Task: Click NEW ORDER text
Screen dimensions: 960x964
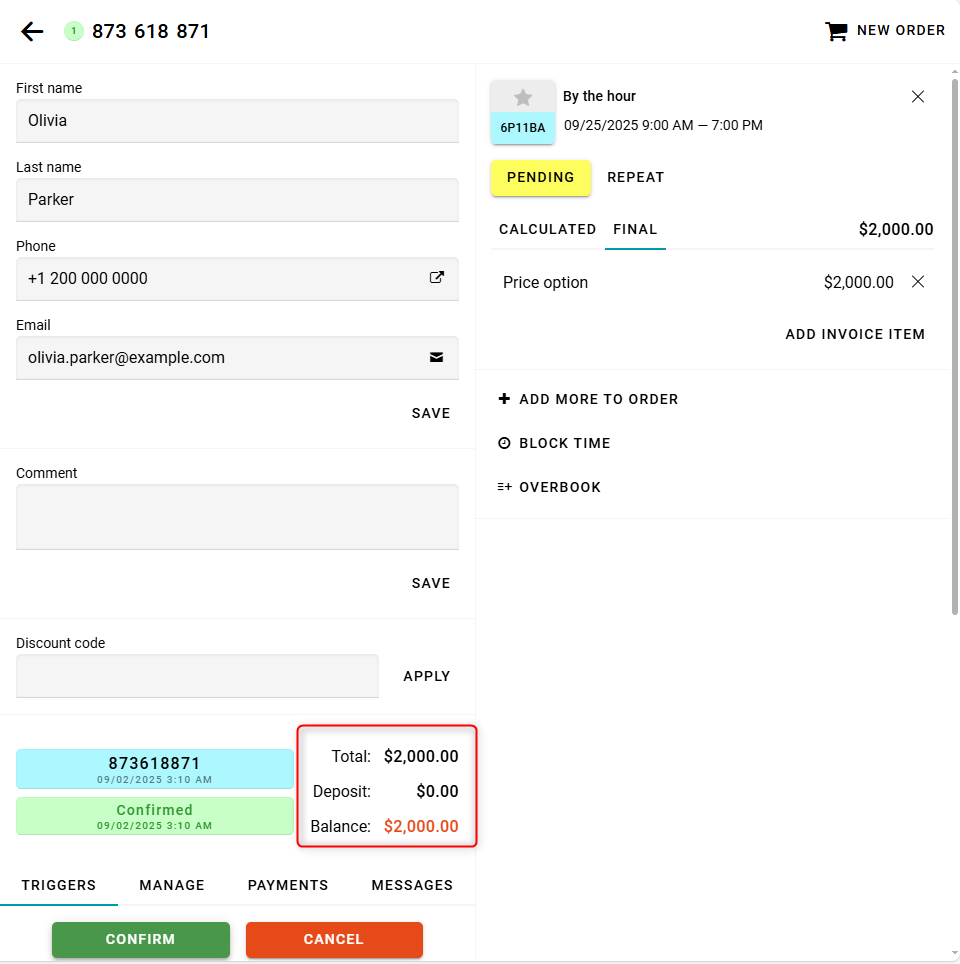Action: [x=901, y=30]
